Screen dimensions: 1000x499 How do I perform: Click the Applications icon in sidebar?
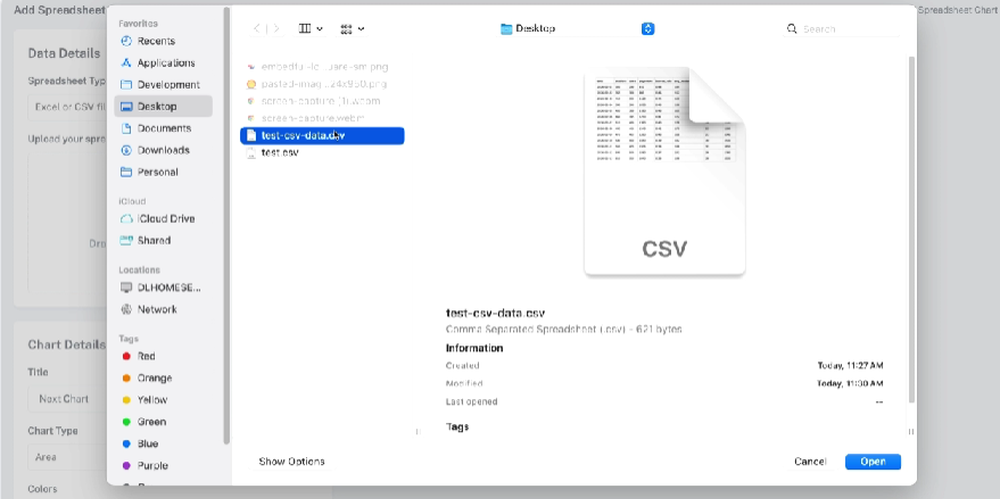(x=126, y=63)
